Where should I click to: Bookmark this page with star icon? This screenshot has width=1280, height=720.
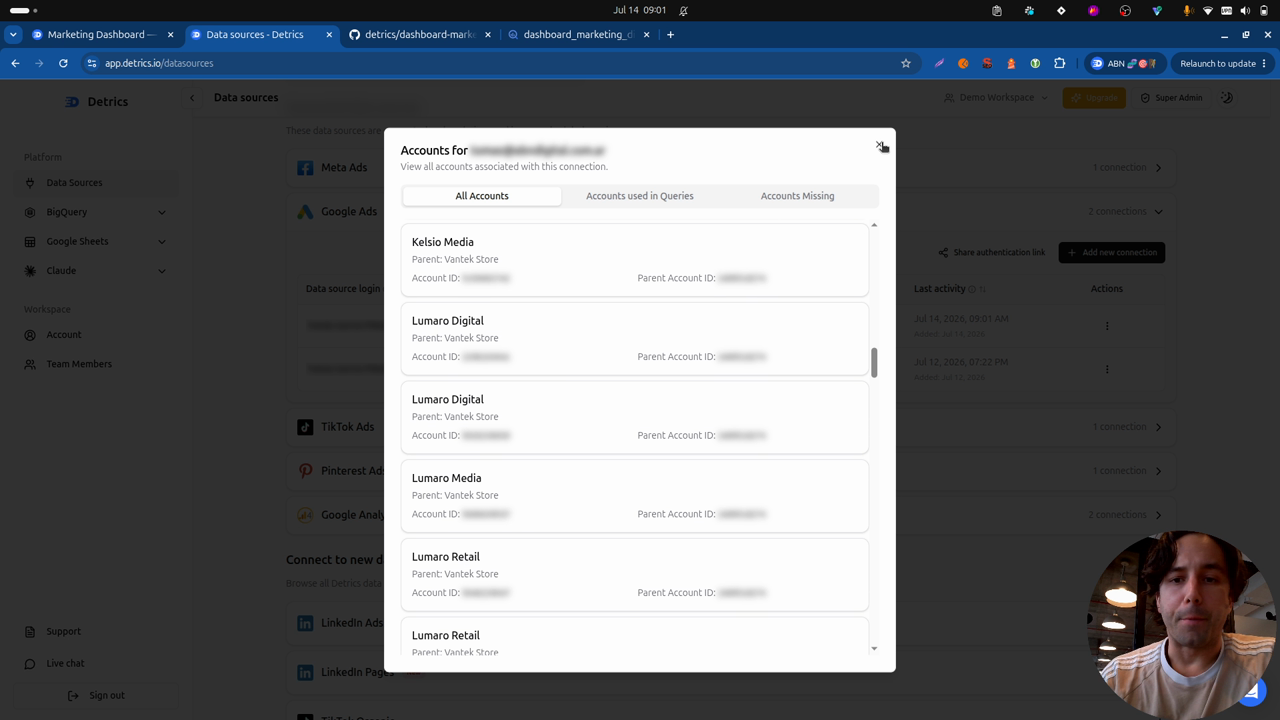906,63
